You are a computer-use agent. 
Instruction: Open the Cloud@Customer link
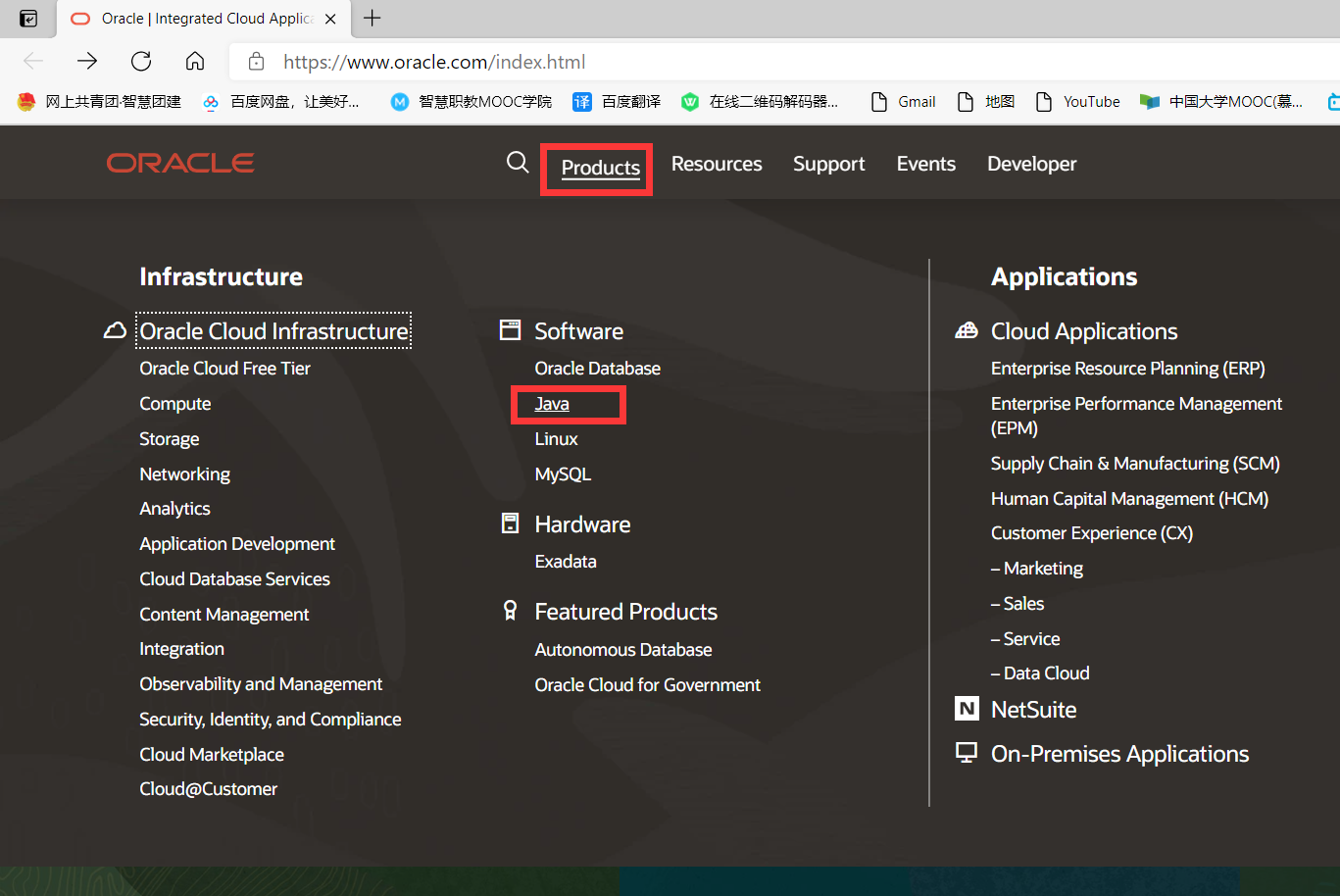[208, 789]
